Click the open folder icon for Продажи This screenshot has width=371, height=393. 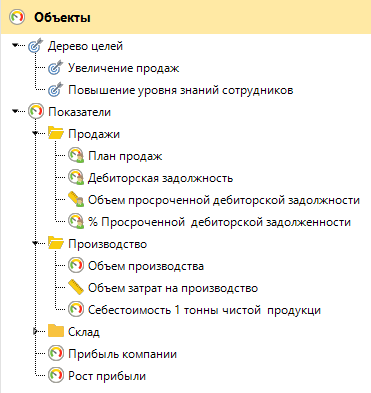tap(56, 133)
